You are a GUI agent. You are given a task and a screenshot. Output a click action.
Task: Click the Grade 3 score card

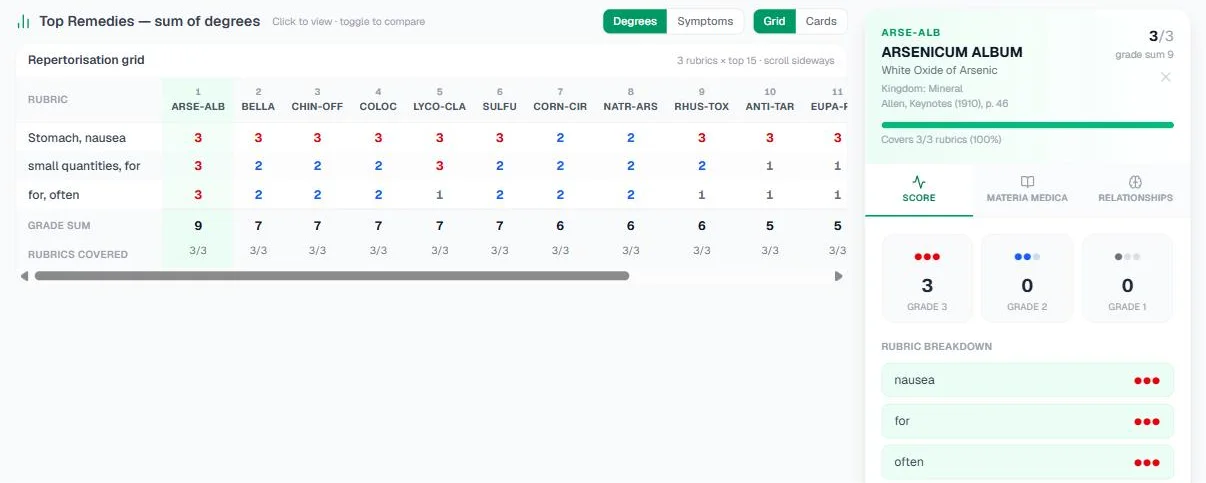click(x=927, y=278)
